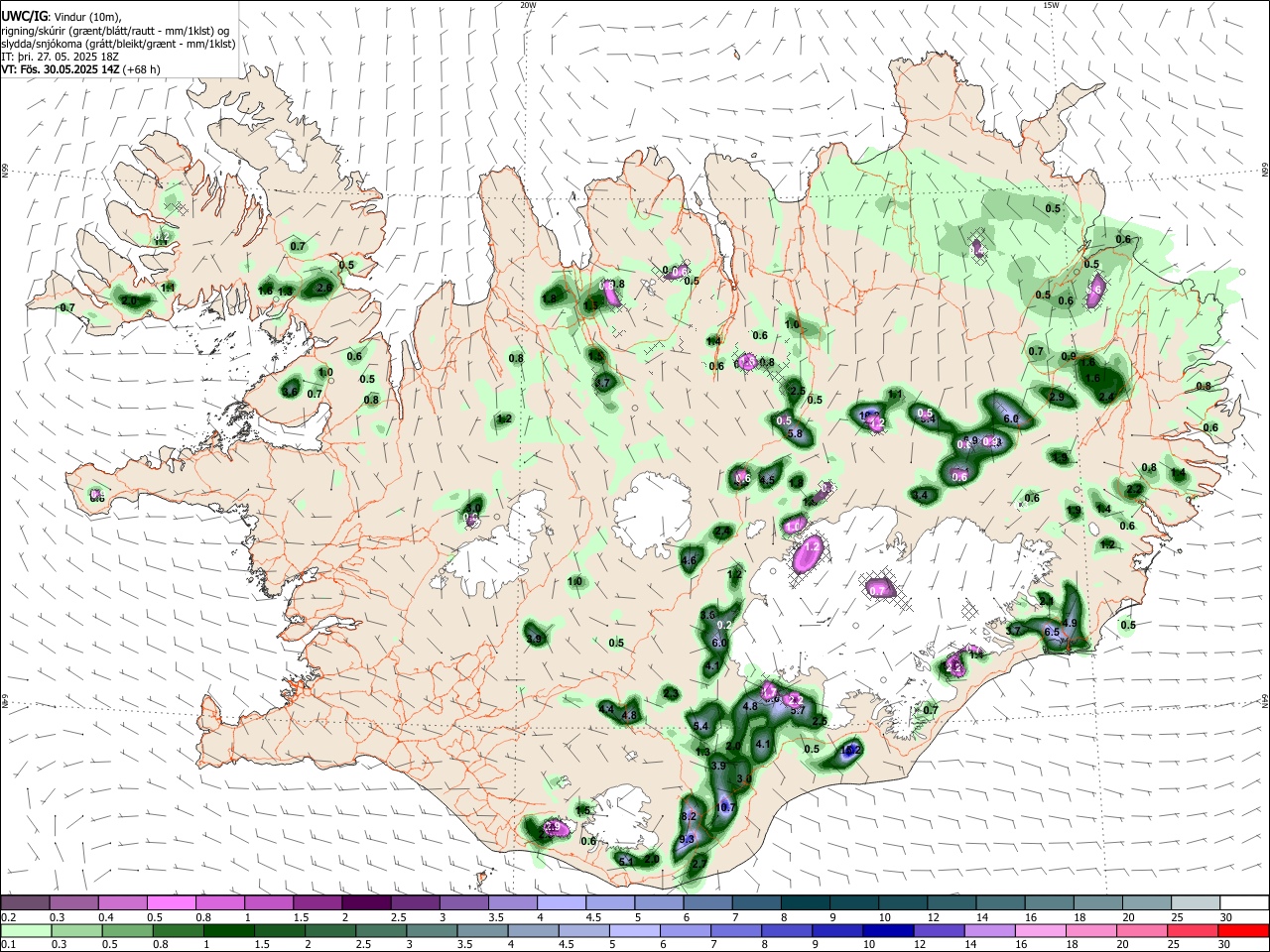Pick the light grey snow swatch between 25 and 30
Screen dimensions: 1270x952
pos(1196,902)
